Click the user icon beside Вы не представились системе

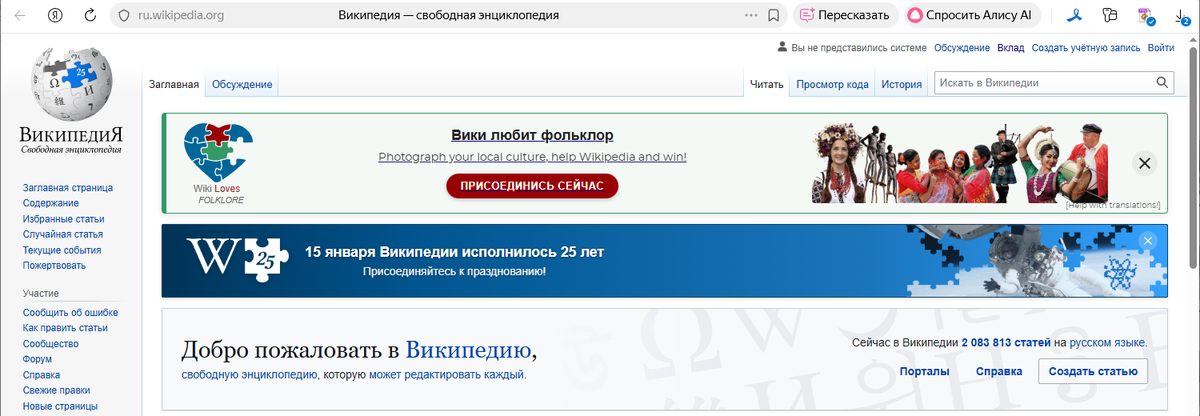(x=782, y=47)
